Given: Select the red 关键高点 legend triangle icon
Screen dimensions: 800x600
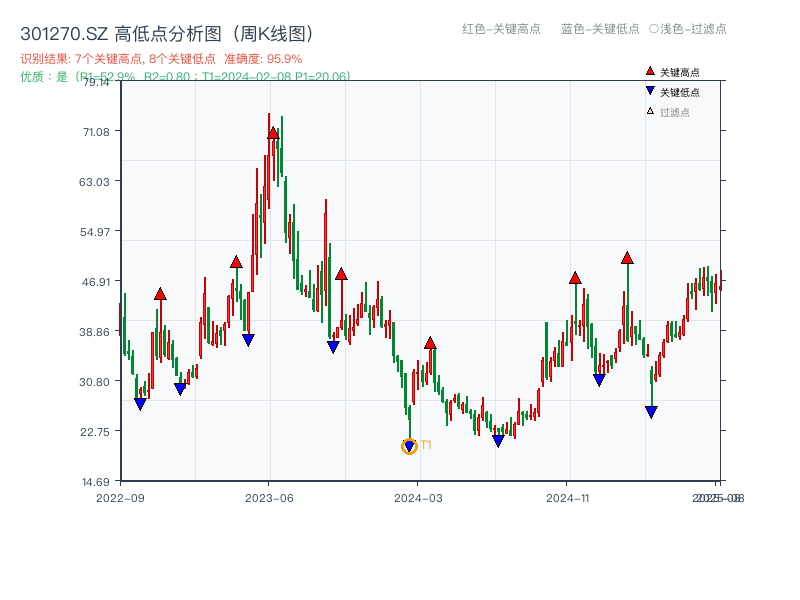Looking at the screenshot, I should (x=650, y=71).
